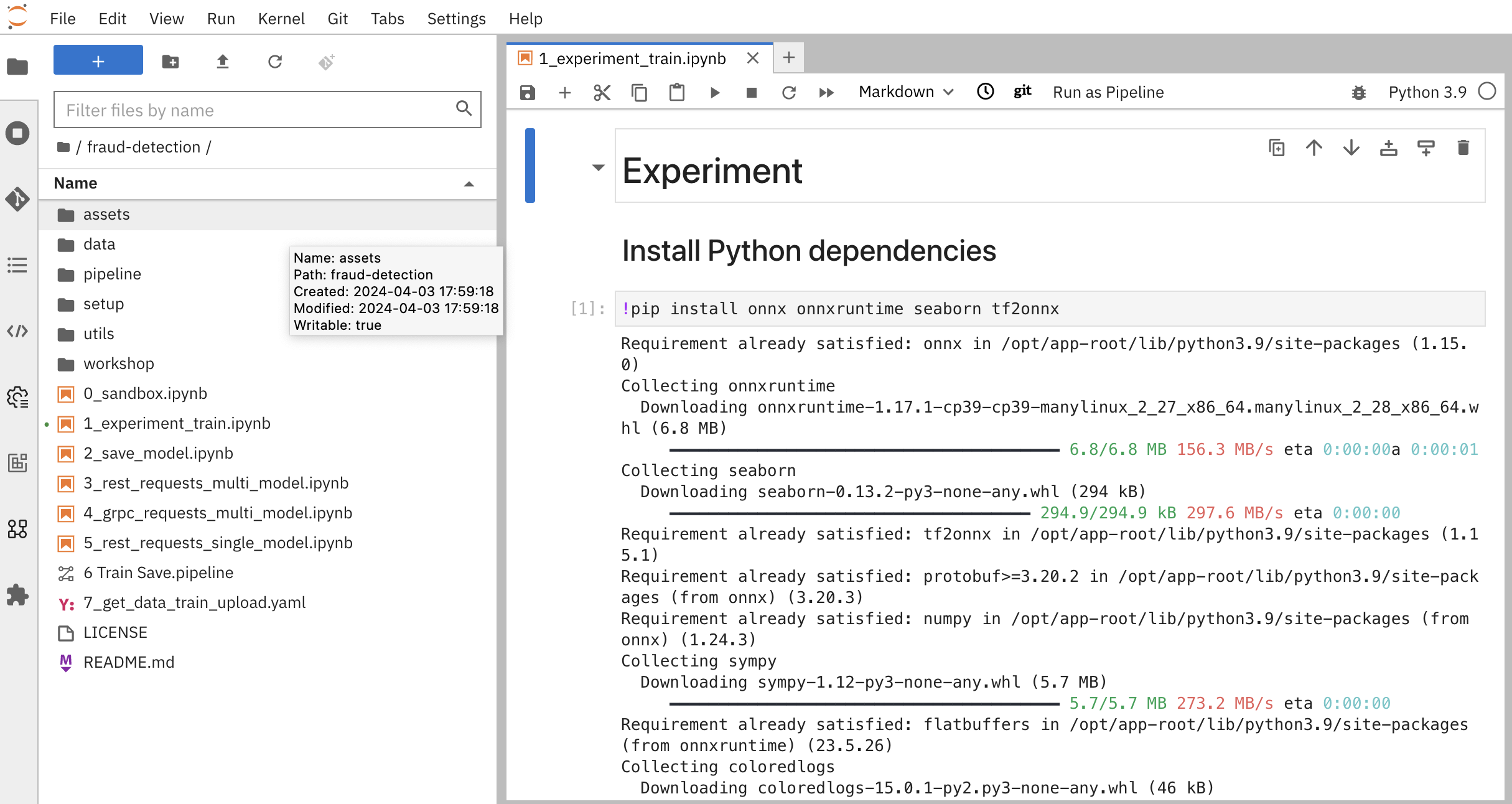The image size is (1512, 804).
Task: Click the interrupt kernel stop button
Action: 751,92
